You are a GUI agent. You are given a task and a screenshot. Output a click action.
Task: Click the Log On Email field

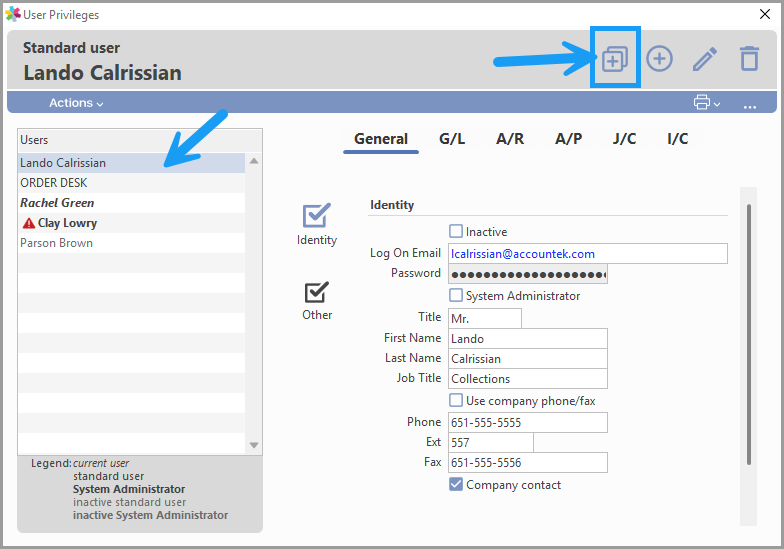pyautogui.click(x=588, y=254)
